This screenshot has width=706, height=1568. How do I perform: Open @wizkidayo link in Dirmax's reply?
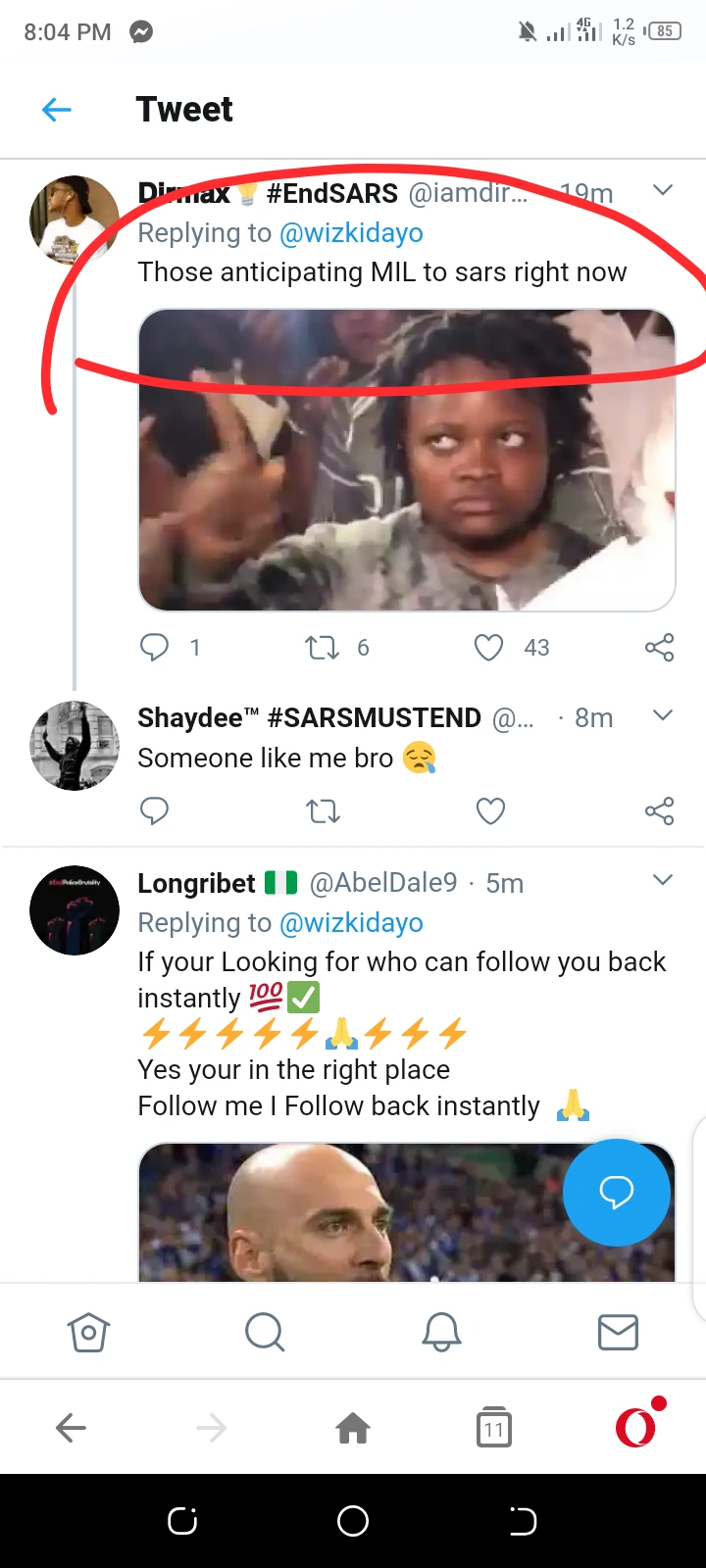click(x=351, y=233)
